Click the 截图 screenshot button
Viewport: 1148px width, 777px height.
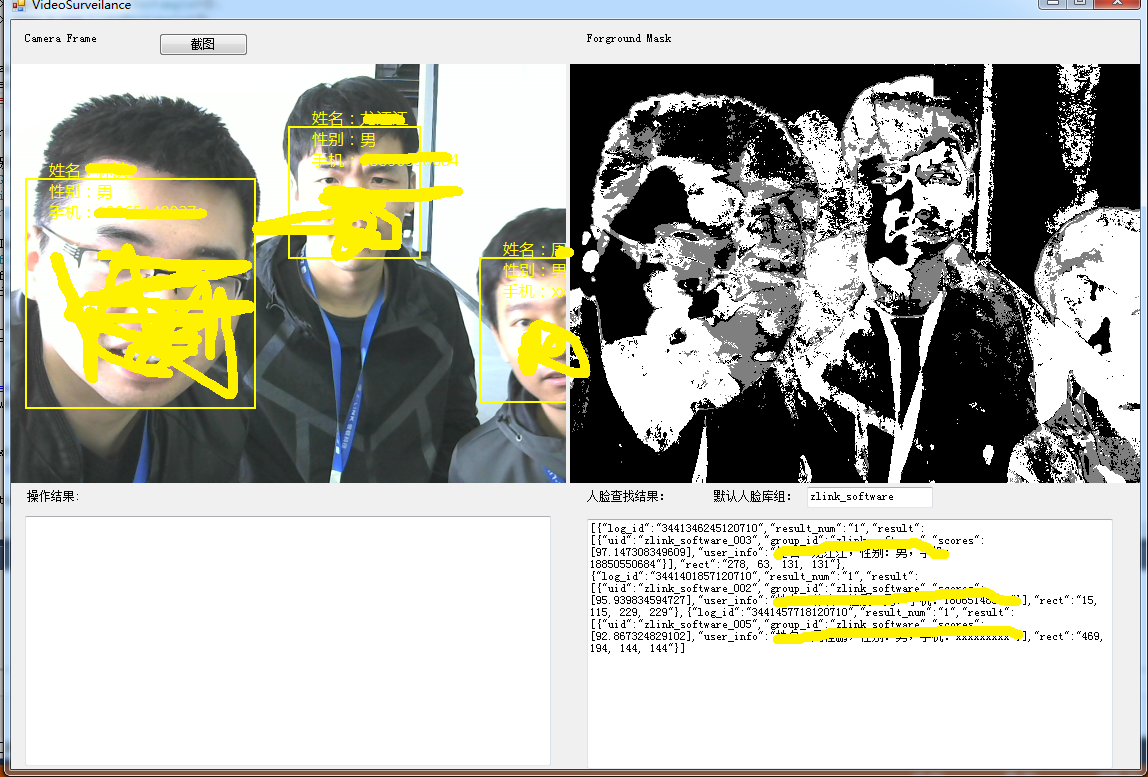coord(203,44)
